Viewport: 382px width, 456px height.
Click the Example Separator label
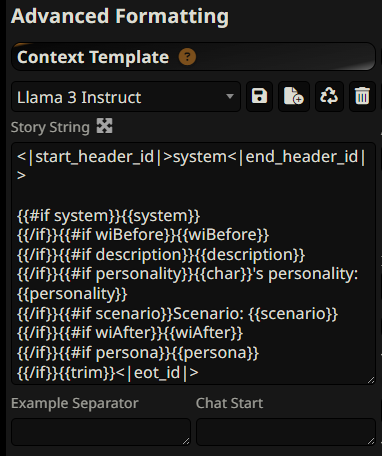(x=75, y=403)
